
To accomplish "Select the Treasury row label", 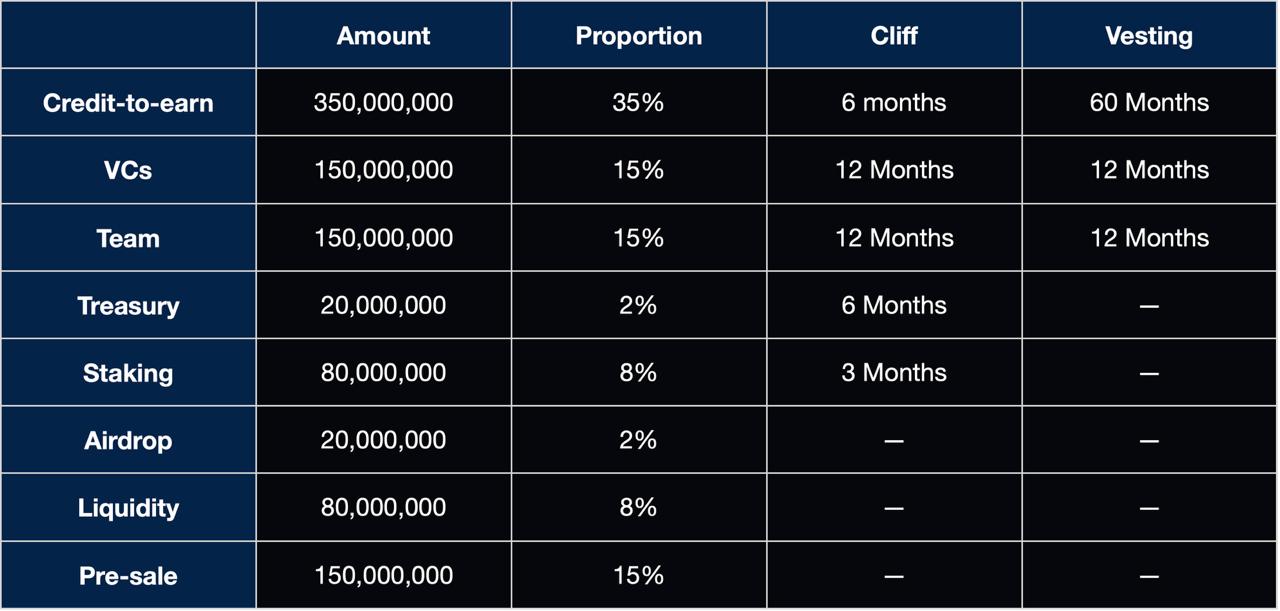I will coord(128,305).
